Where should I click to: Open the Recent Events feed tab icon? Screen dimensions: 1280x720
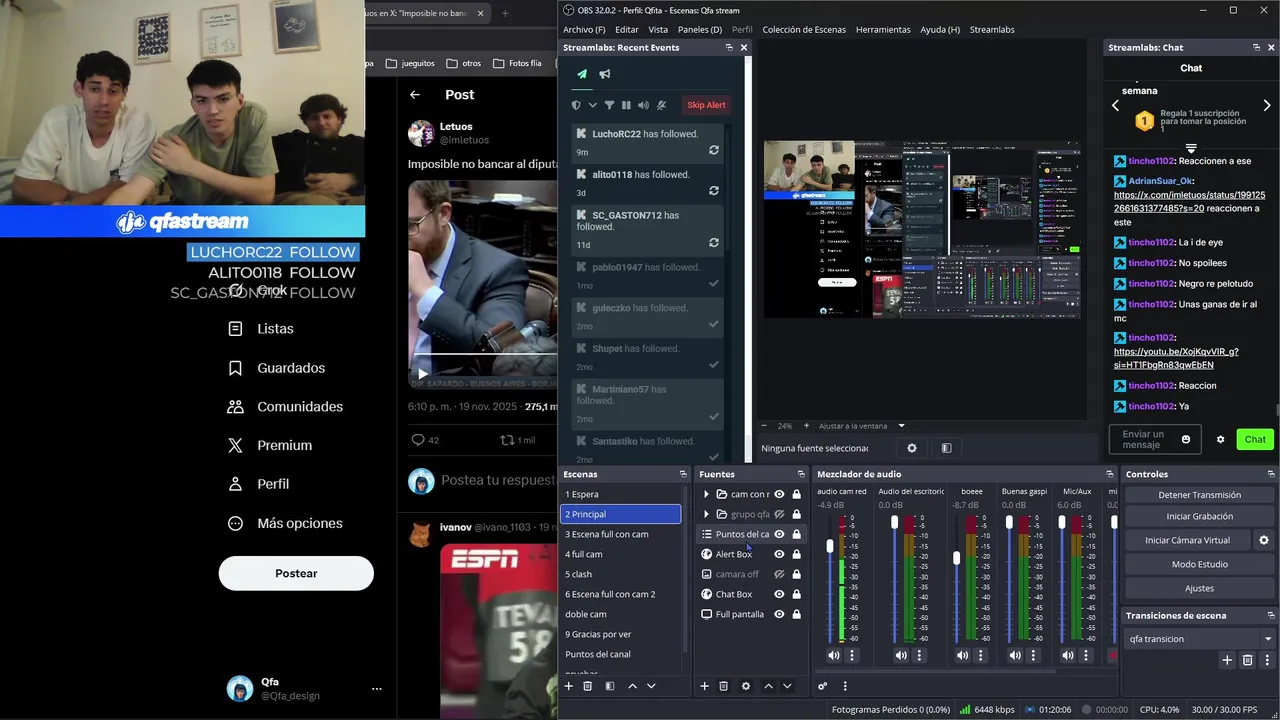click(x=582, y=74)
